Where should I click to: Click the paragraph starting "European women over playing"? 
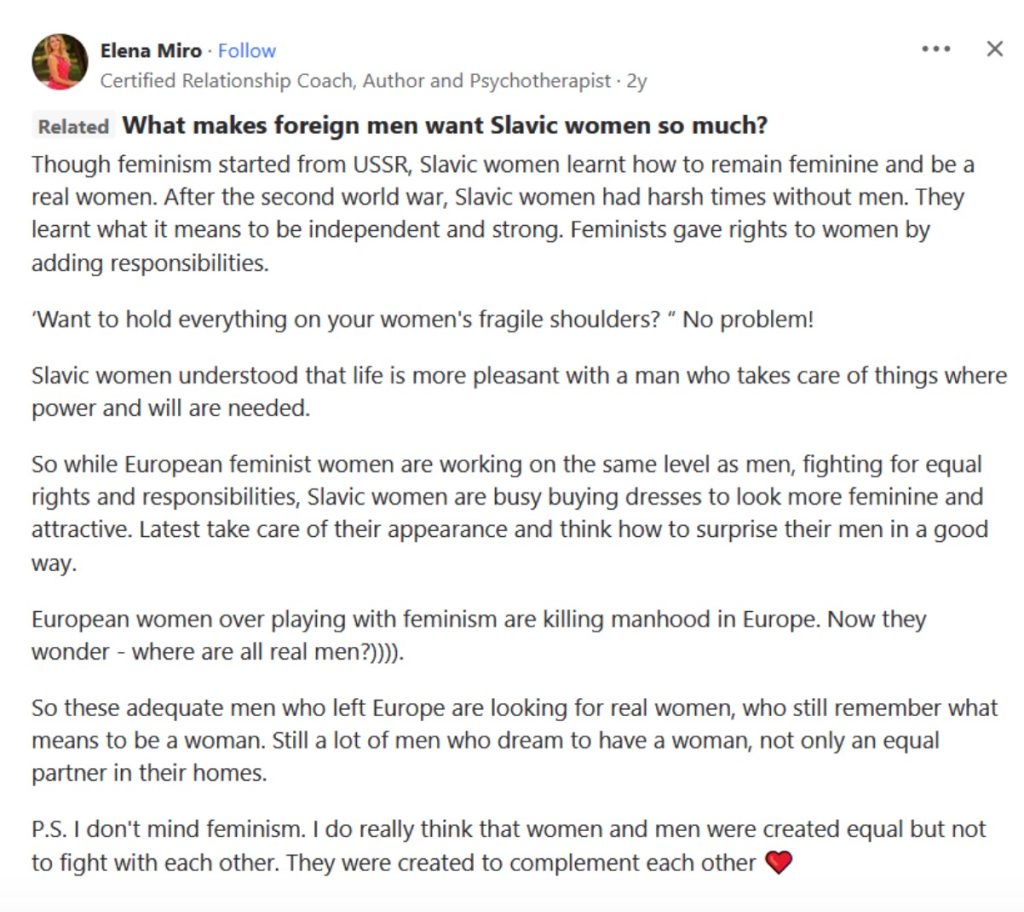point(478,635)
